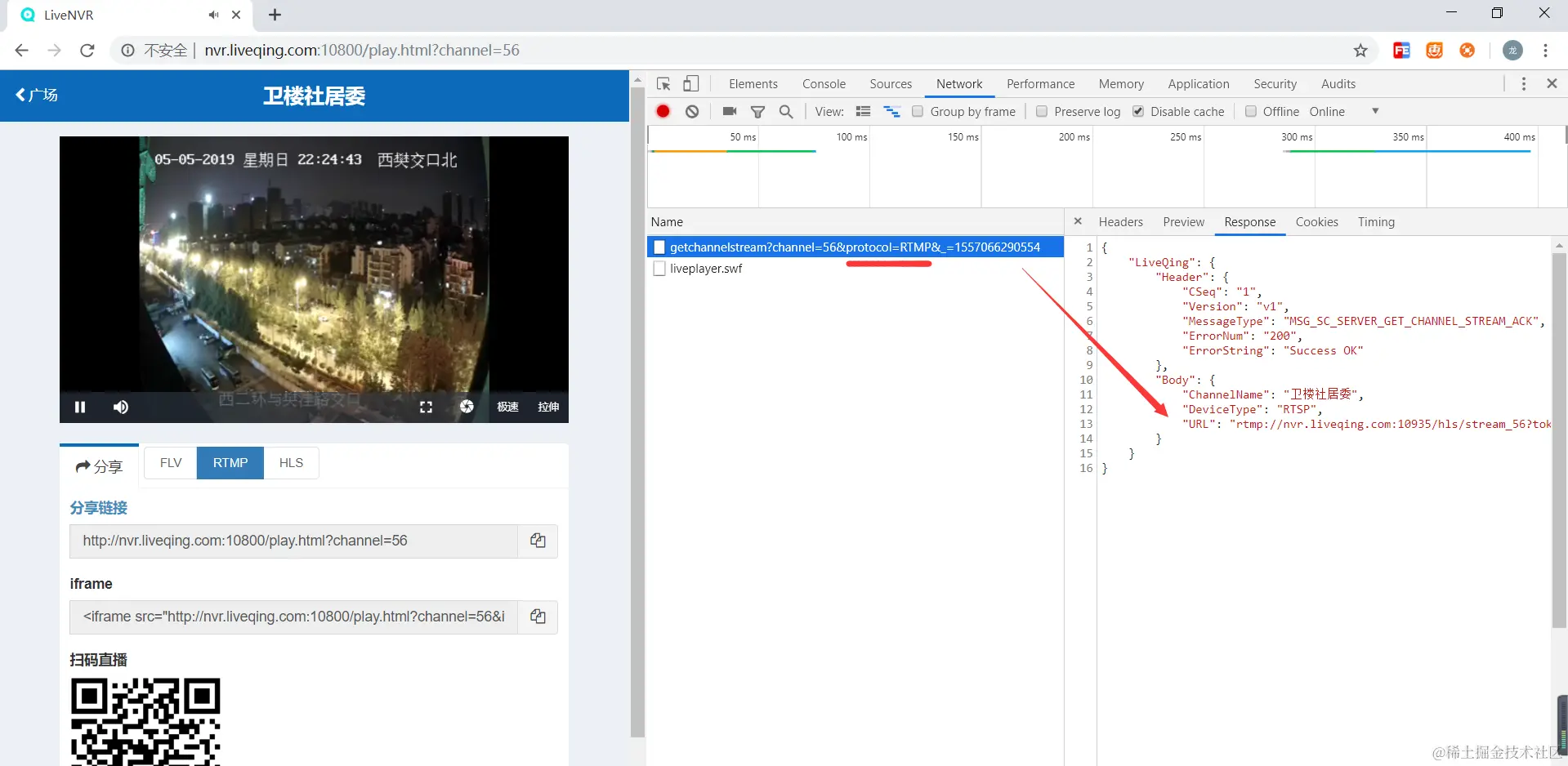Search network requests

[786, 112]
